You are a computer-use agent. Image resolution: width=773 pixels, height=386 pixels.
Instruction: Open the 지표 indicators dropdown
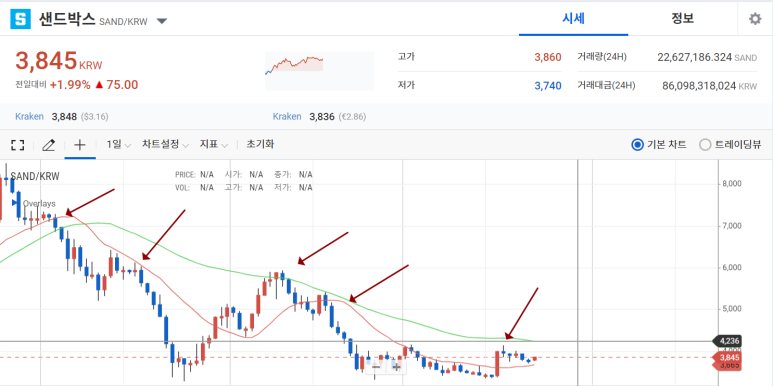tap(213, 145)
